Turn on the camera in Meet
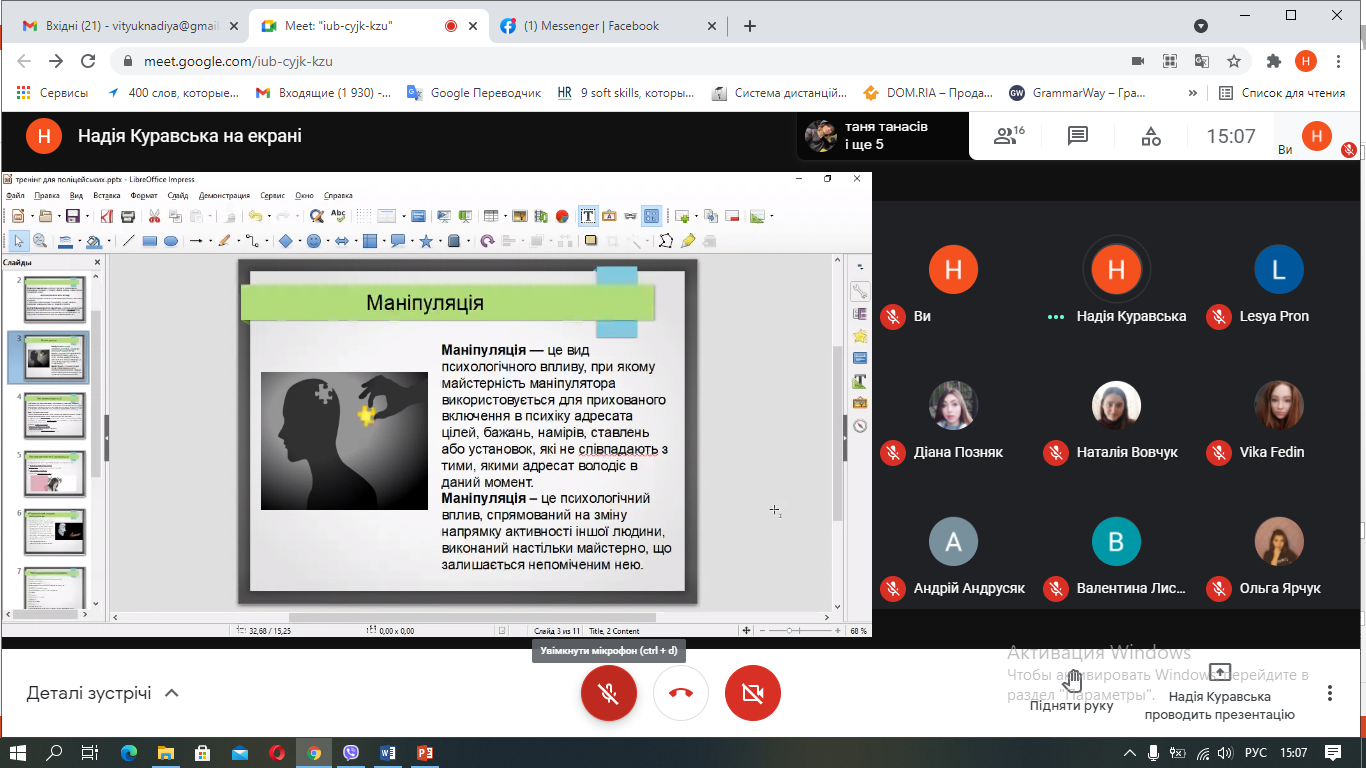Image resolution: width=1366 pixels, height=768 pixels. coord(753,693)
